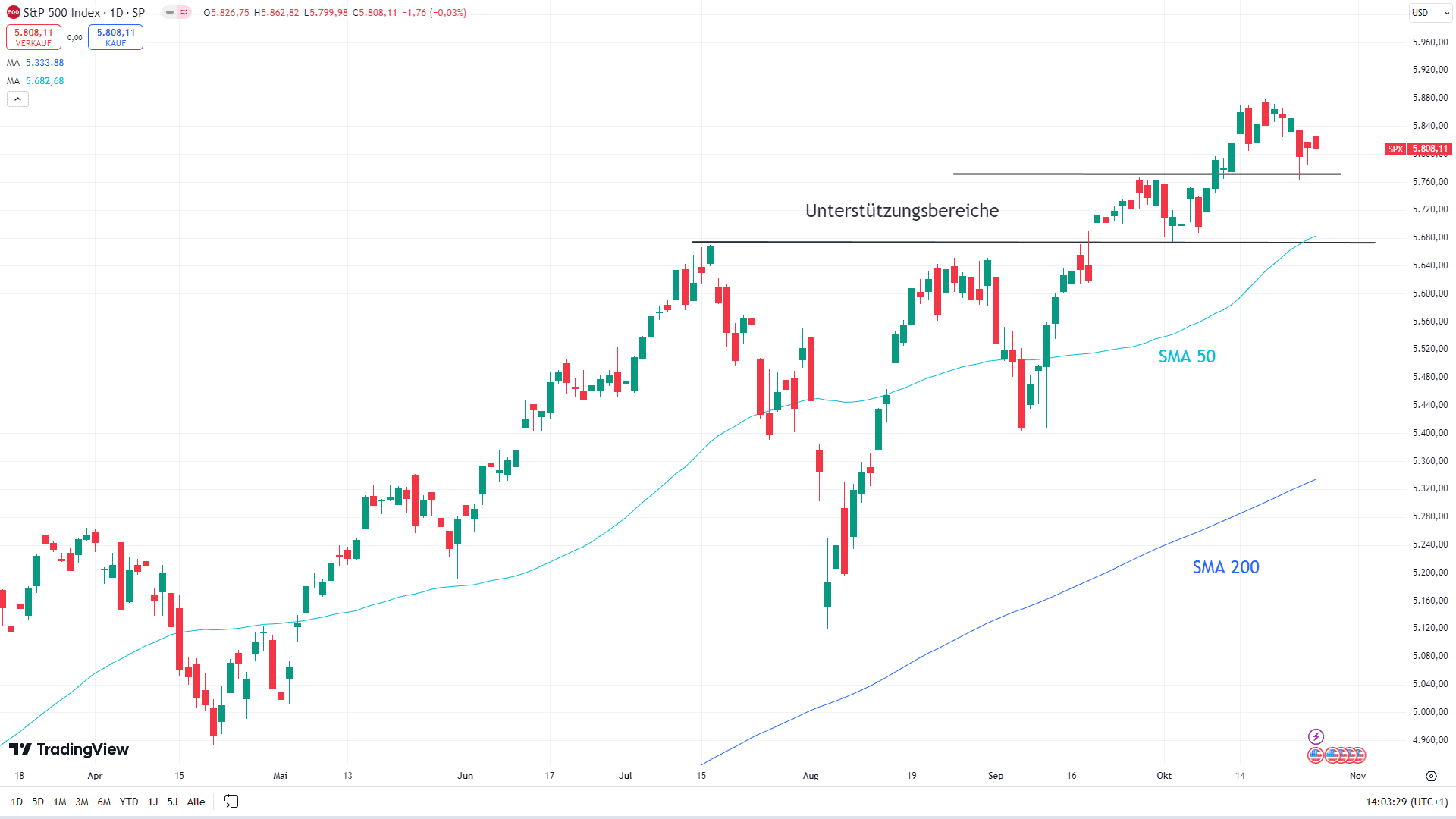
Task: Click the Mai label on time axis
Action: point(281,776)
